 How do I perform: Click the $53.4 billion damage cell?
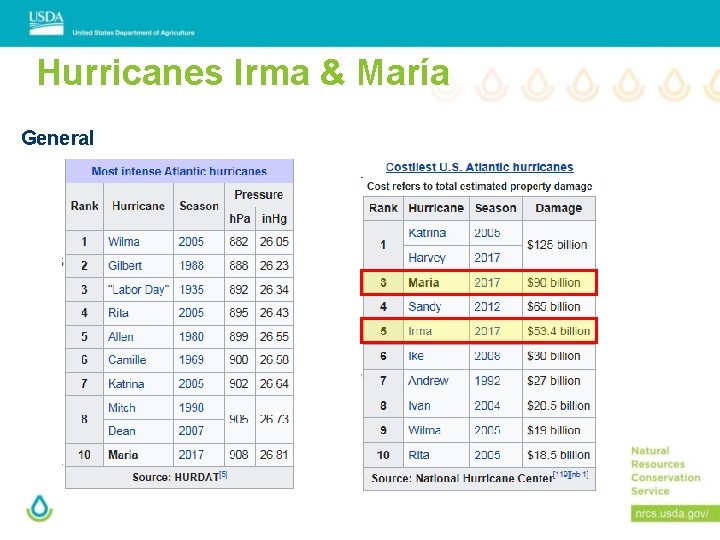pyautogui.click(x=558, y=331)
